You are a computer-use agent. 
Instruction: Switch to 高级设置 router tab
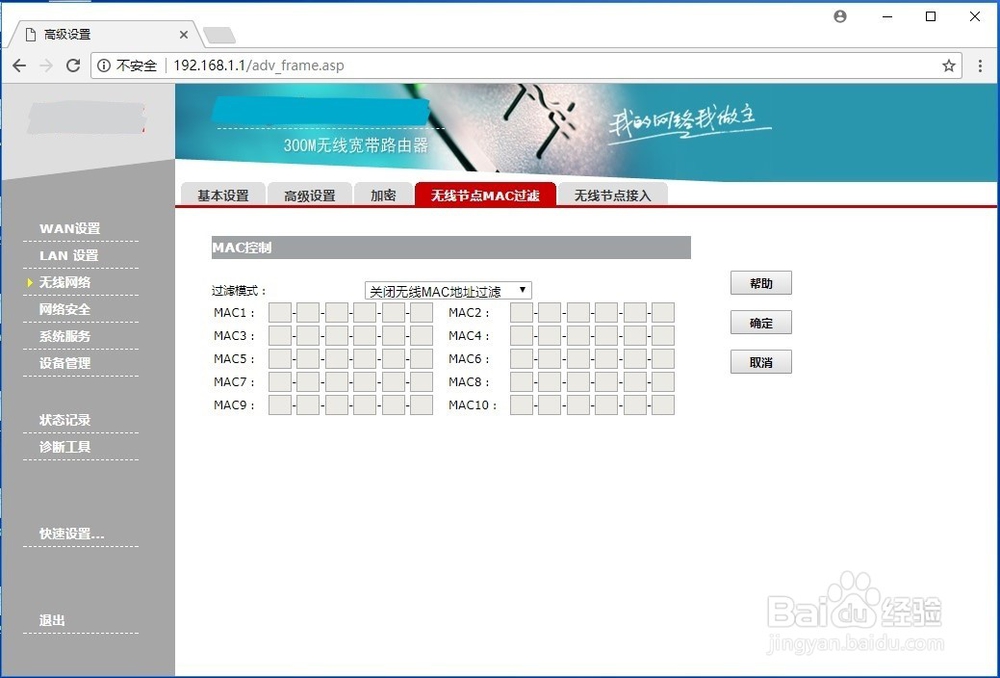click(x=310, y=195)
